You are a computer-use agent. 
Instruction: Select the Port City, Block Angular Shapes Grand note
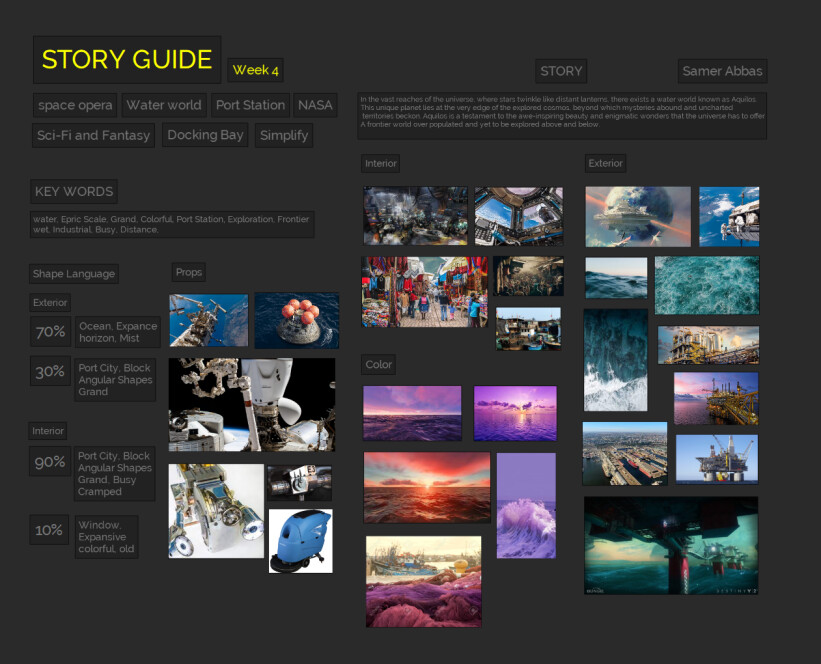[x=115, y=380]
